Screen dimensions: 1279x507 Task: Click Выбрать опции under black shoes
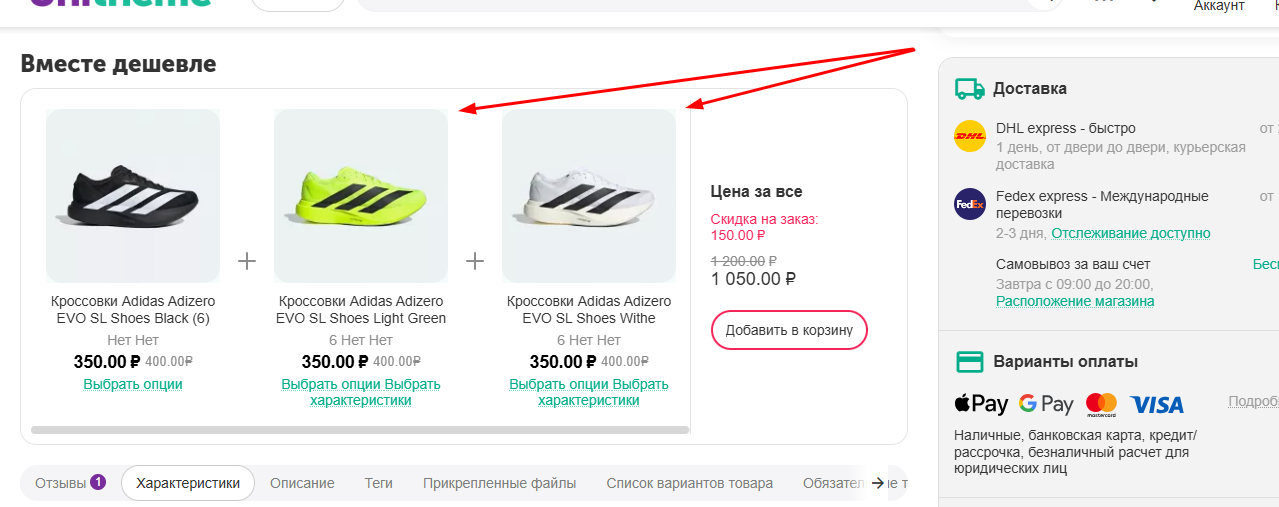[133, 384]
